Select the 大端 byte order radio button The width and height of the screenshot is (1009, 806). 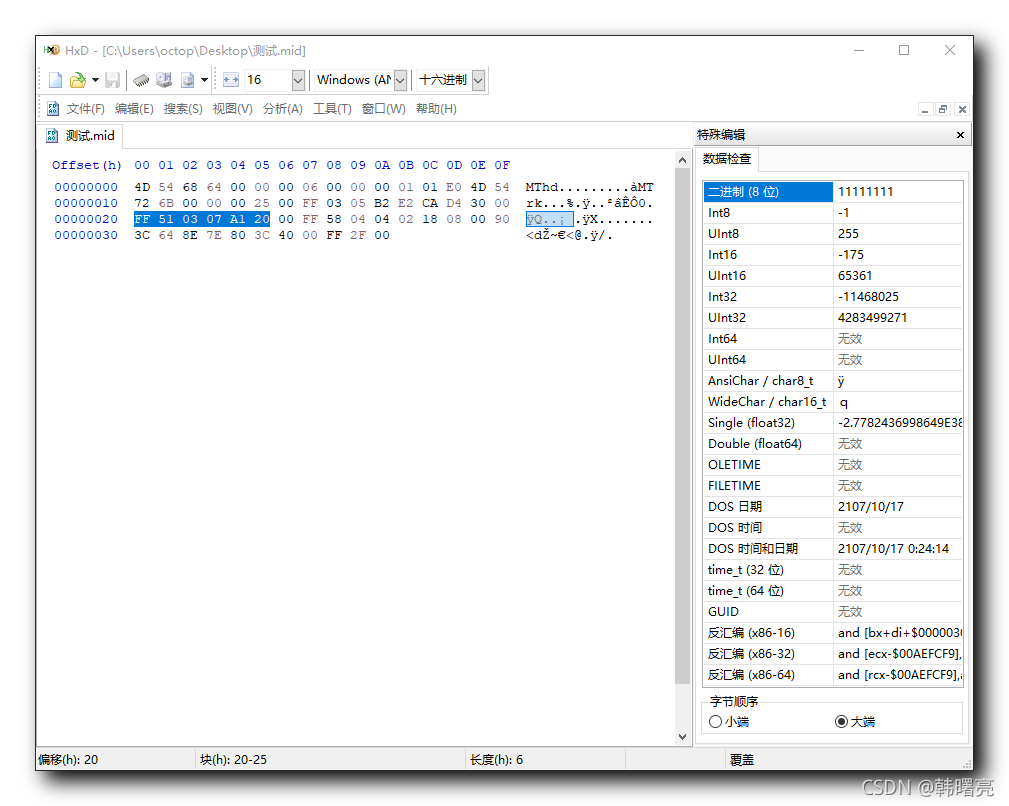(841, 722)
